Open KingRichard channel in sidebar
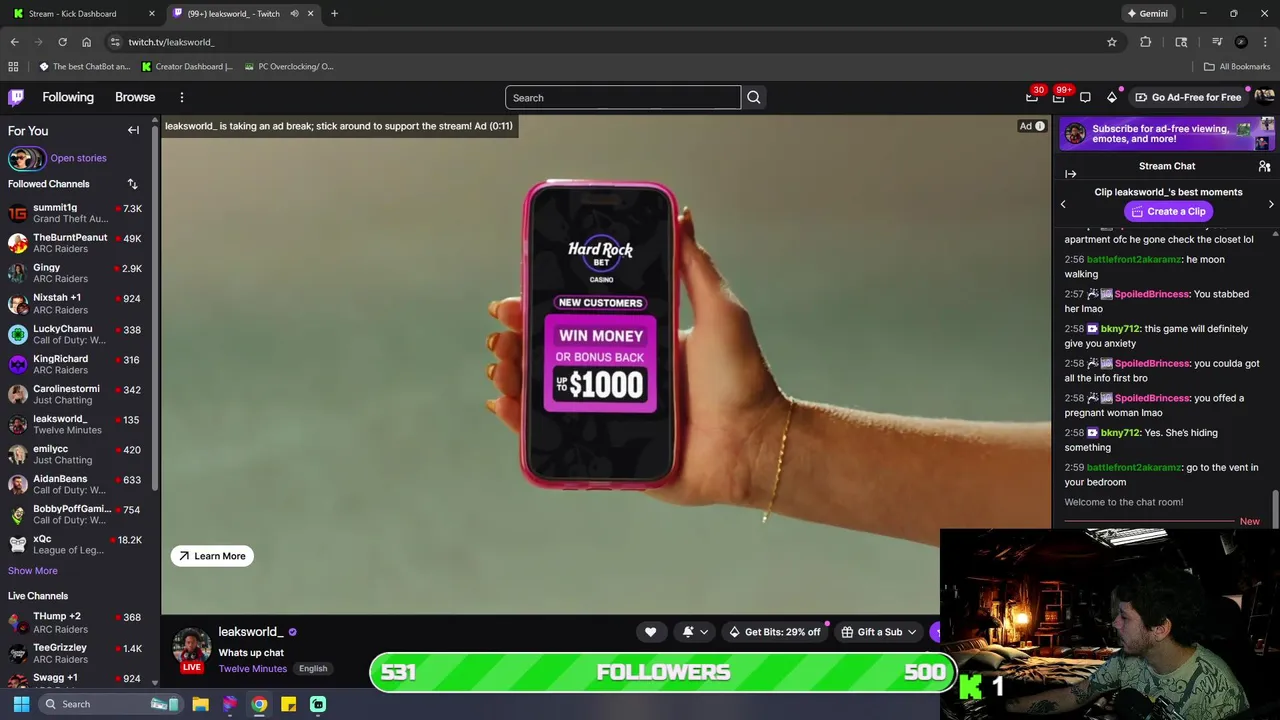The width and height of the screenshot is (1280, 720). point(77,364)
